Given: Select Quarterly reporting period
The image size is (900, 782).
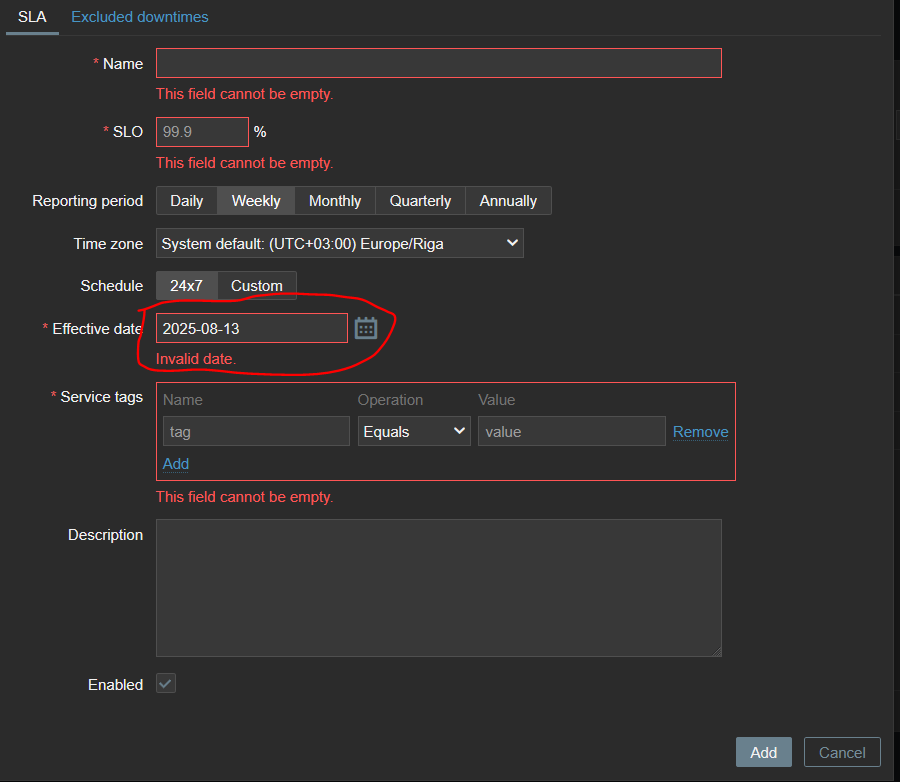Looking at the screenshot, I should (x=420, y=201).
